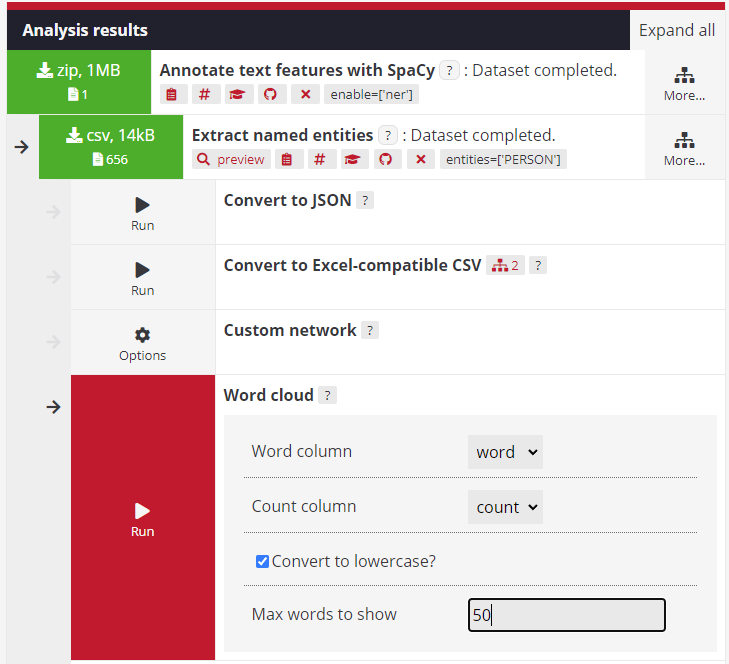Run the Convert to JSON processor

(142, 212)
